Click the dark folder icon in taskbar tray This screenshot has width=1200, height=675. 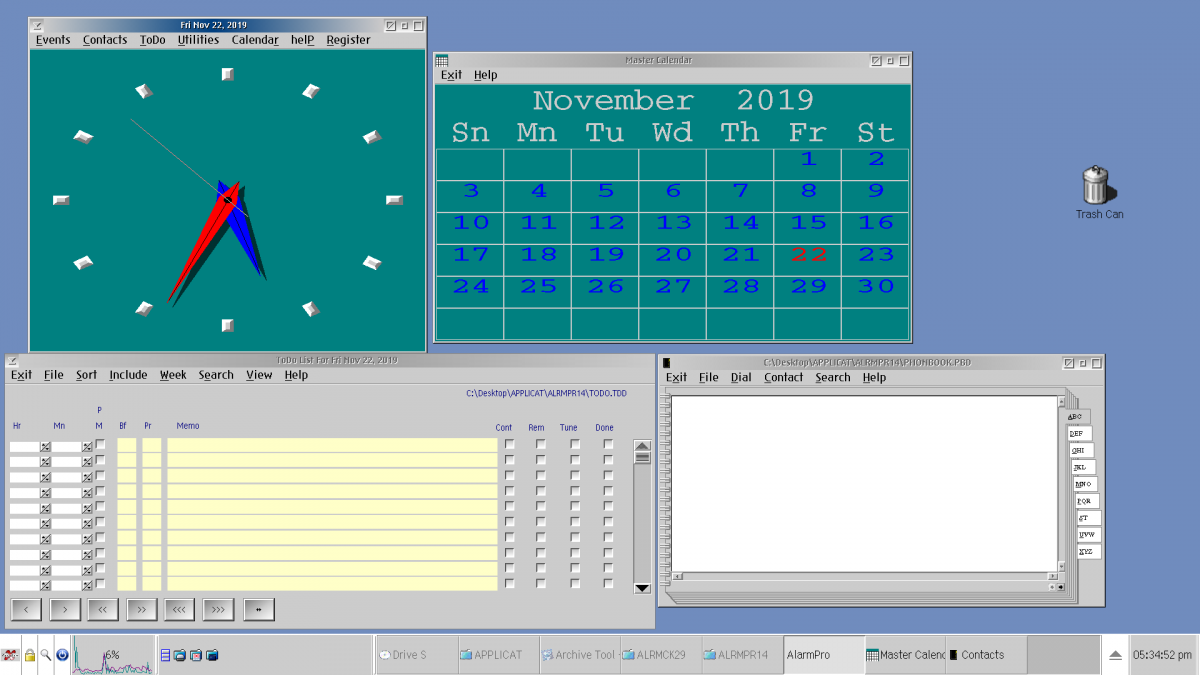point(213,655)
